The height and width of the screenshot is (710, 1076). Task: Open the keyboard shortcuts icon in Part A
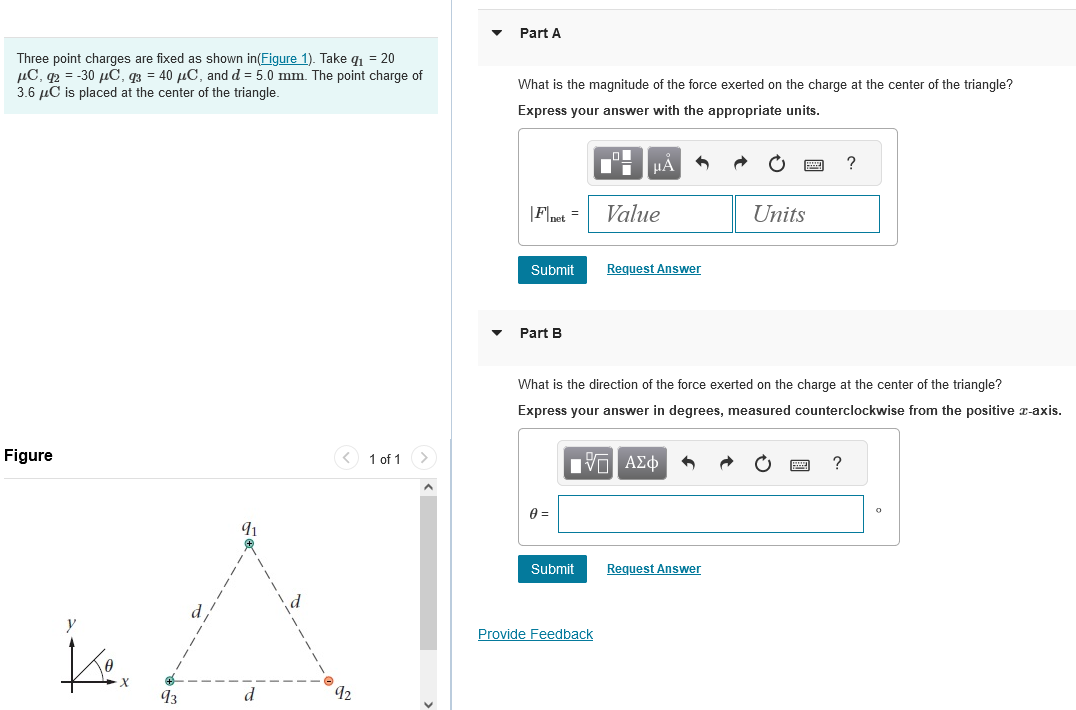813,163
